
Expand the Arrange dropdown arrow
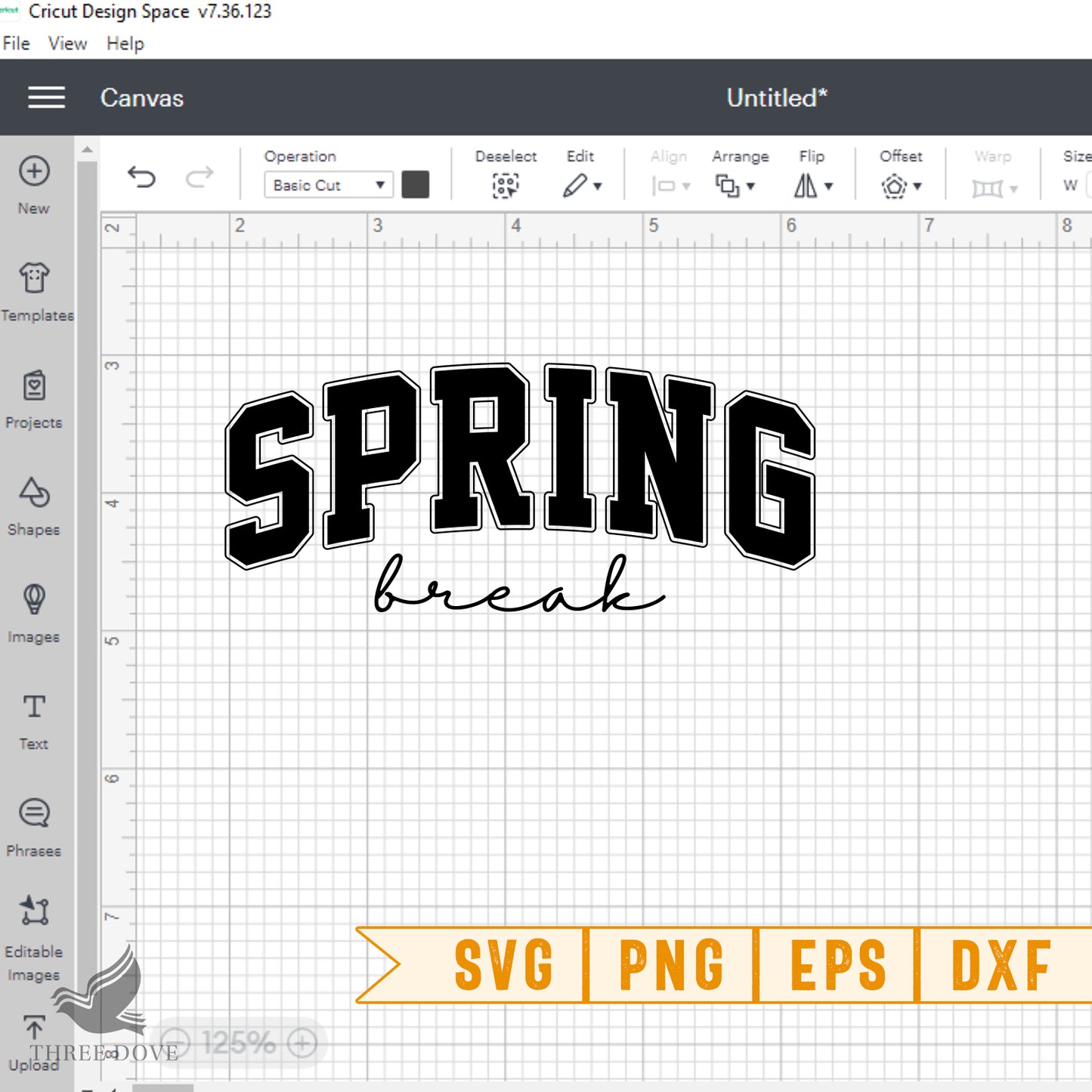[750, 187]
